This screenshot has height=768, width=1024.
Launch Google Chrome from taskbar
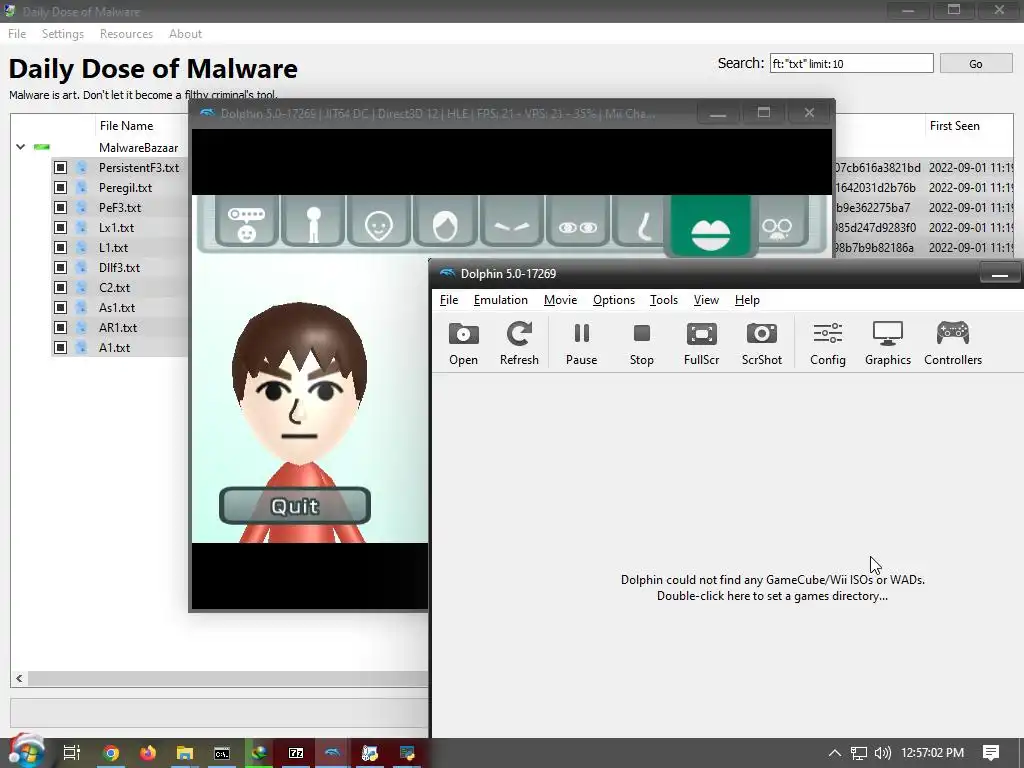point(111,753)
